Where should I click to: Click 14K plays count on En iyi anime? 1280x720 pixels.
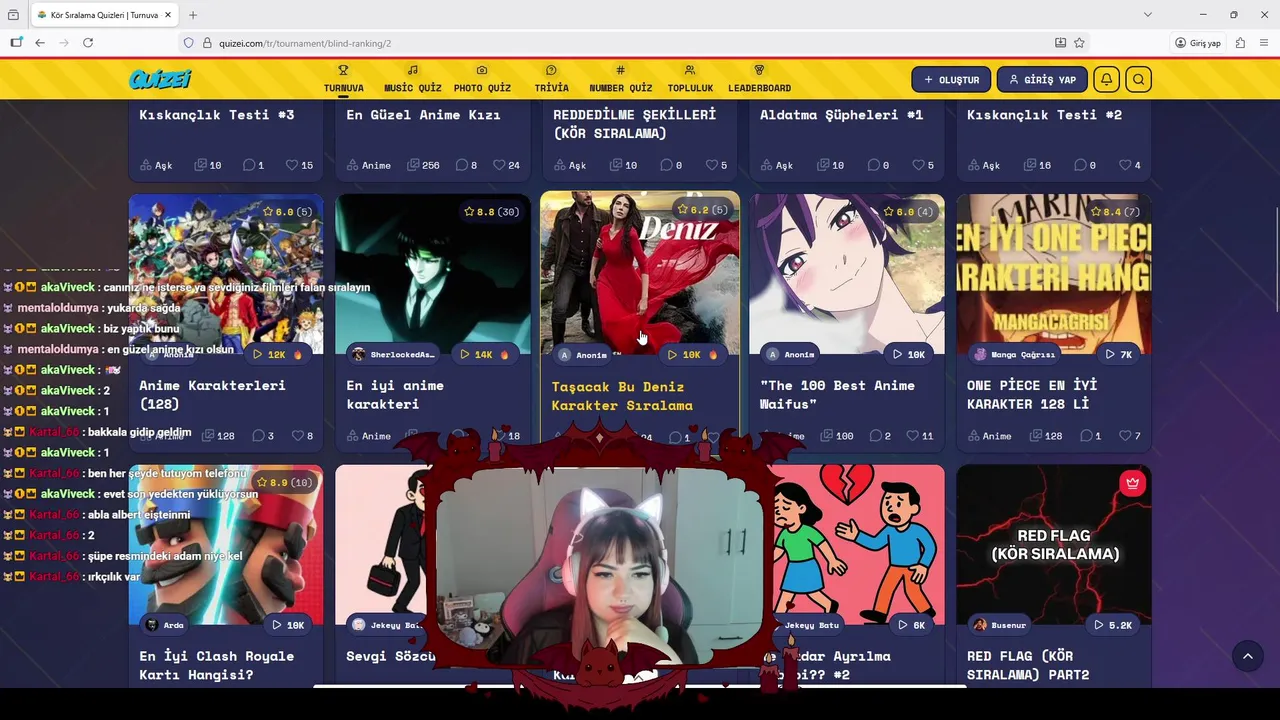[483, 354]
